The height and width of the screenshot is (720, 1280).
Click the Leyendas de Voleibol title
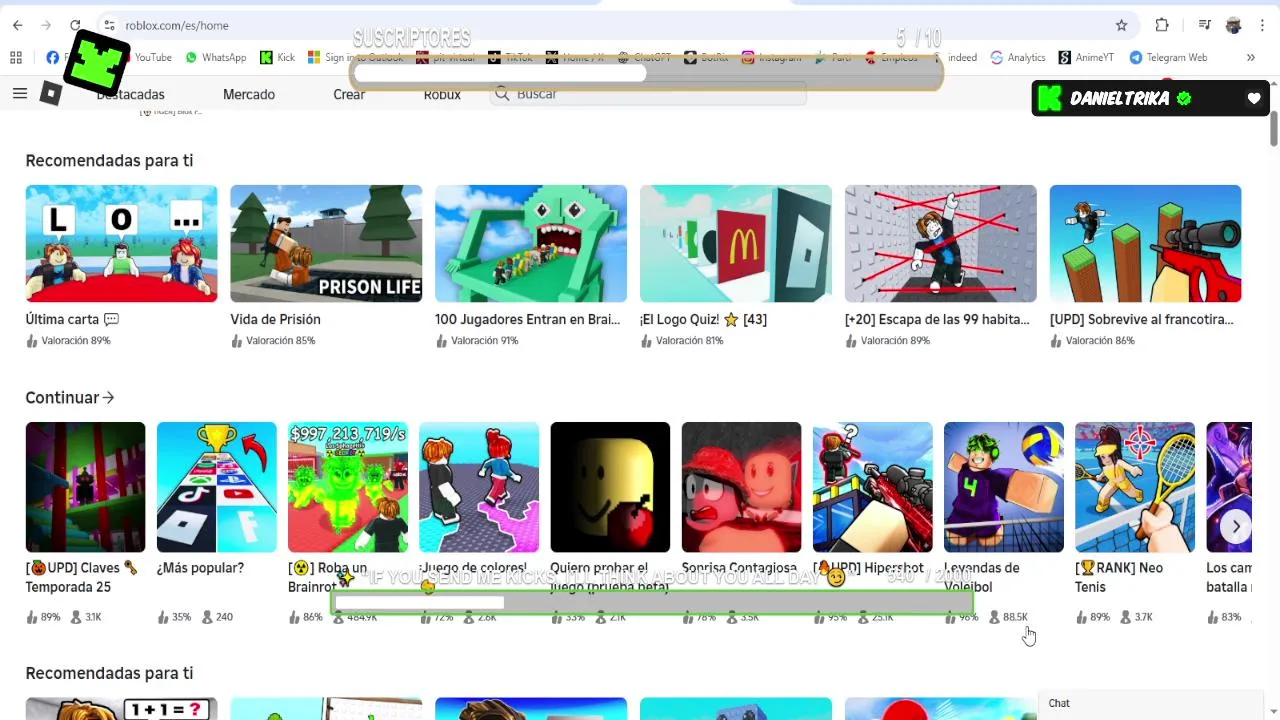tap(982, 577)
